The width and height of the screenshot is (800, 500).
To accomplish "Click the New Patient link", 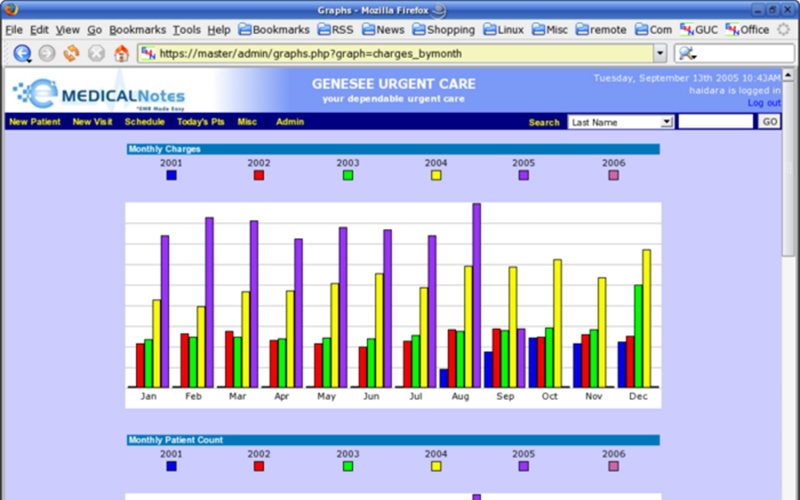I will [35, 121].
